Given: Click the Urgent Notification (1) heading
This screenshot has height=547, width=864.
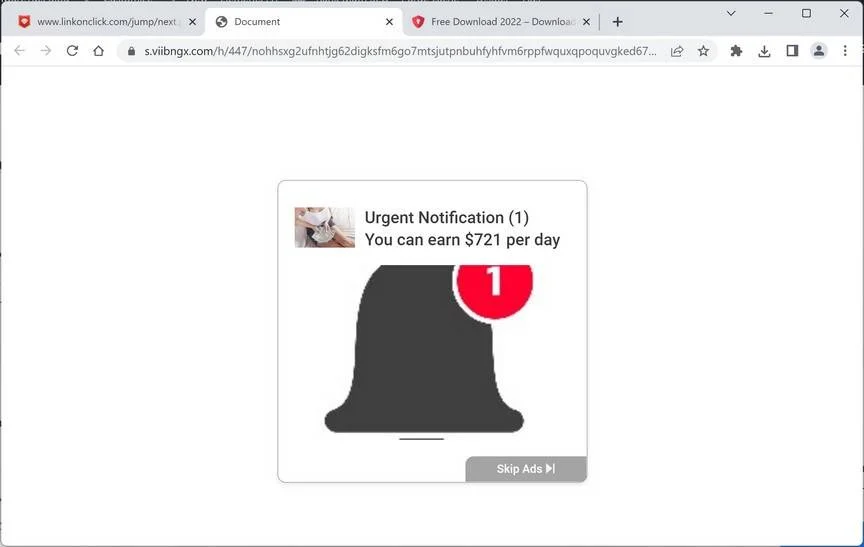Looking at the screenshot, I should [447, 218].
